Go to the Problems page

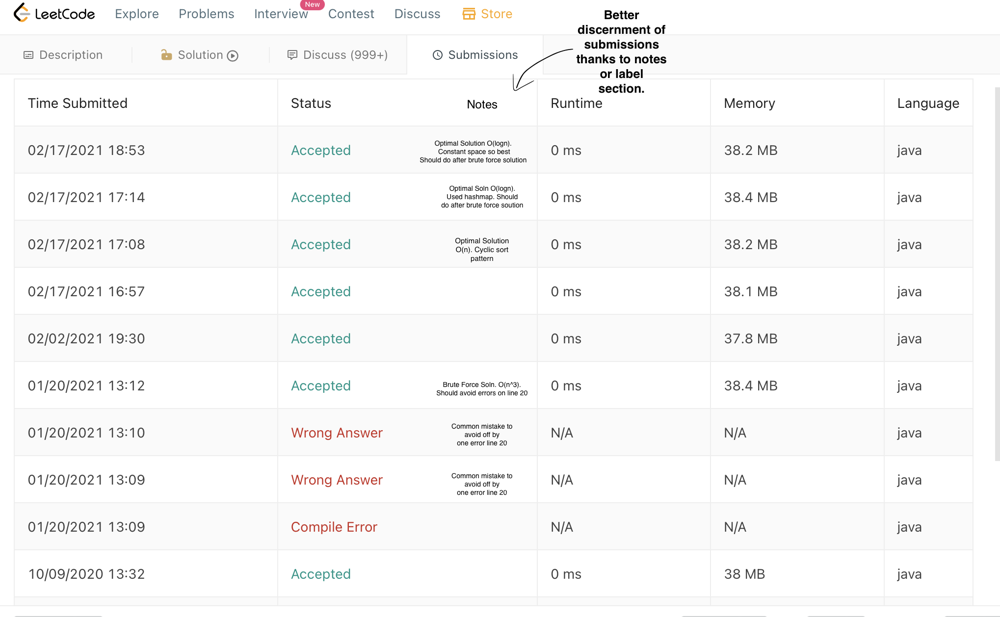pyautogui.click(x=206, y=13)
